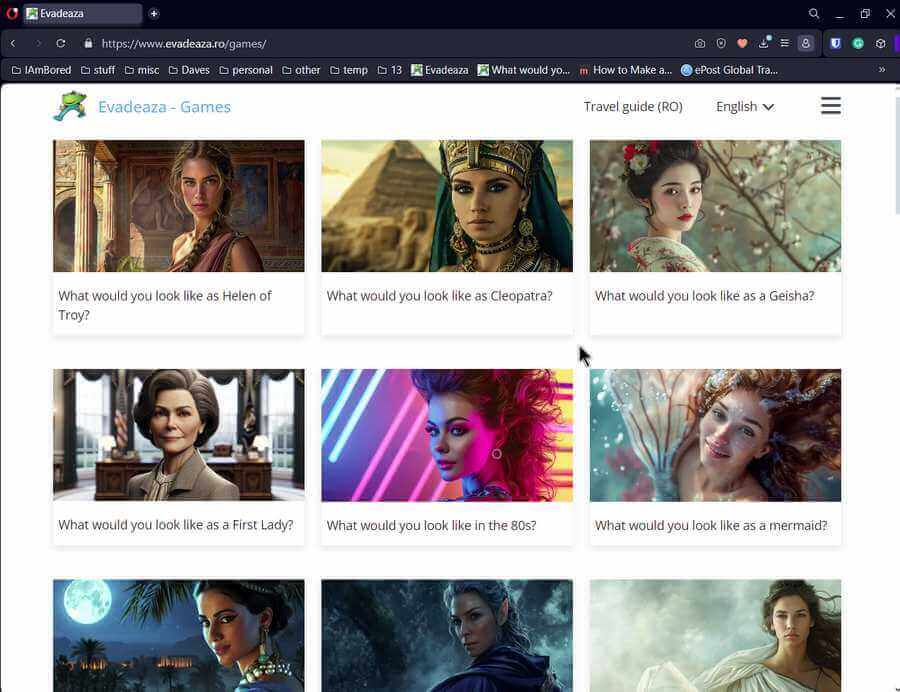This screenshot has width=900, height=692.
Task: Open the 80s neon game thumbnail
Action: [x=447, y=435]
